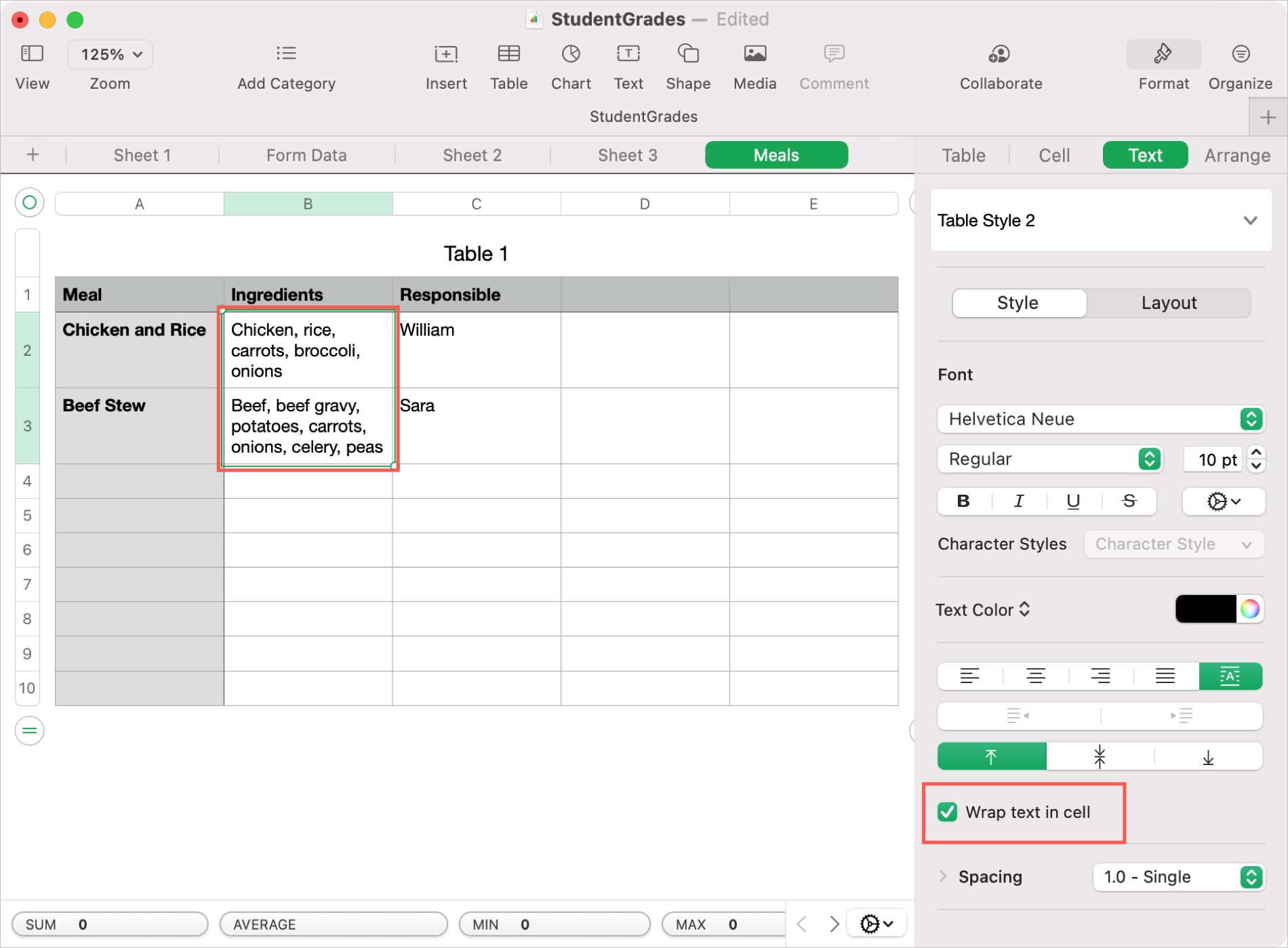
Task: Switch to Sheet 2 tab
Action: click(x=472, y=155)
